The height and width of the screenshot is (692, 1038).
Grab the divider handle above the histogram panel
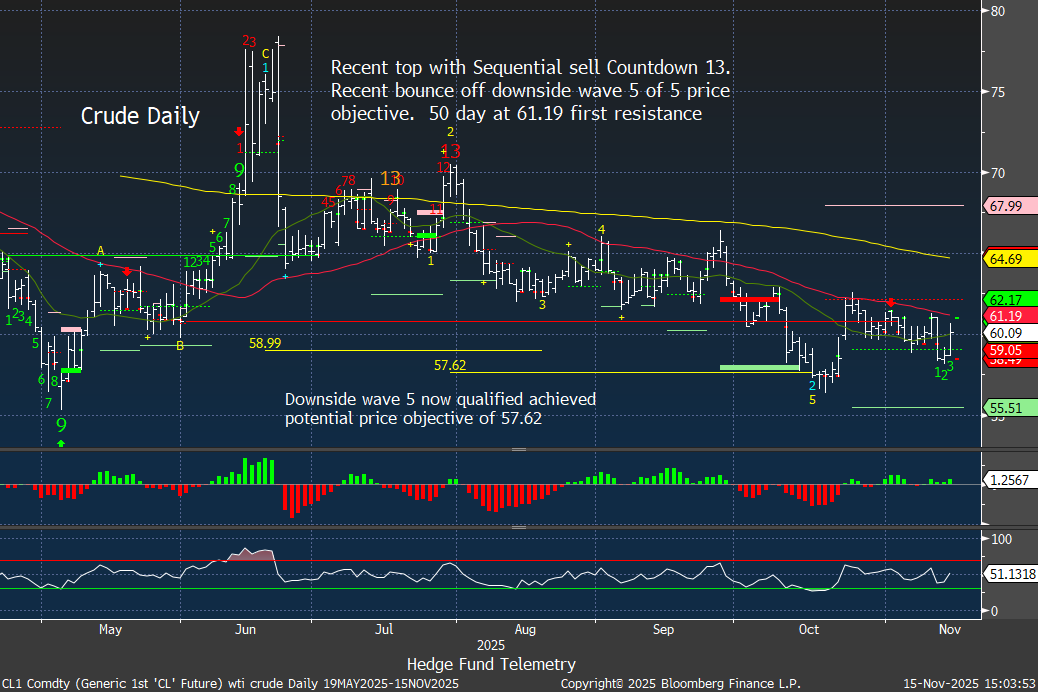(519, 451)
